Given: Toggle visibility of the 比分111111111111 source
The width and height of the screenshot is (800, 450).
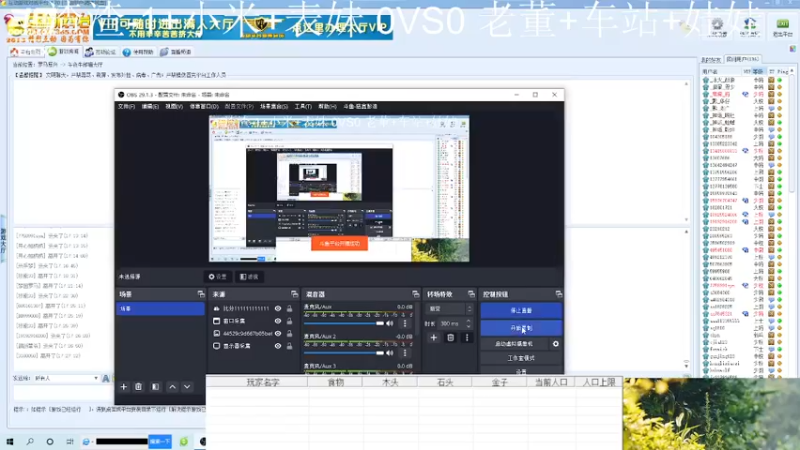Looking at the screenshot, I should tap(278, 309).
